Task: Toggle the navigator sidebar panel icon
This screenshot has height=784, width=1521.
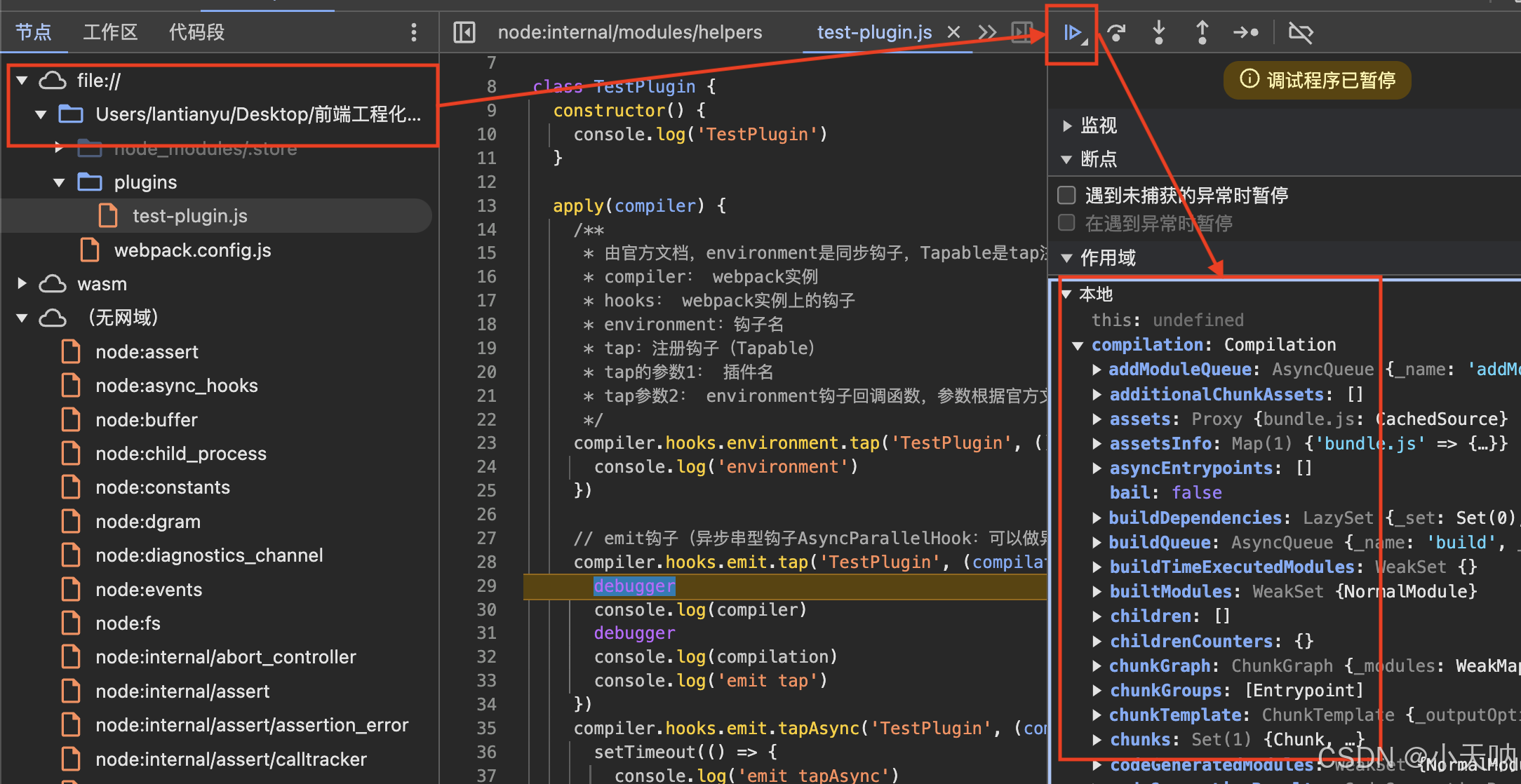Action: (464, 32)
